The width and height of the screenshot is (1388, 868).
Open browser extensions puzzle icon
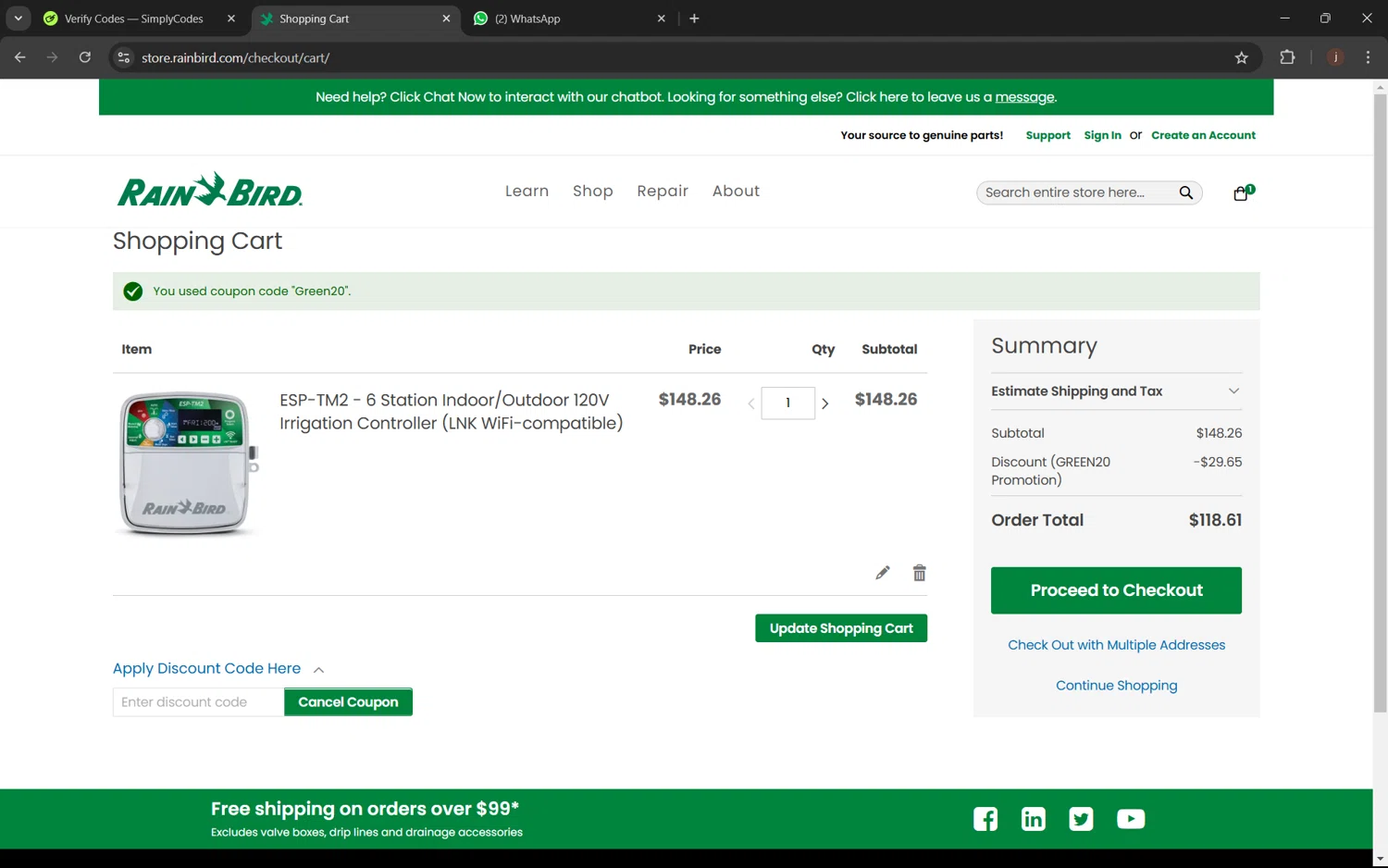pyautogui.click(x=1287, y=57)
